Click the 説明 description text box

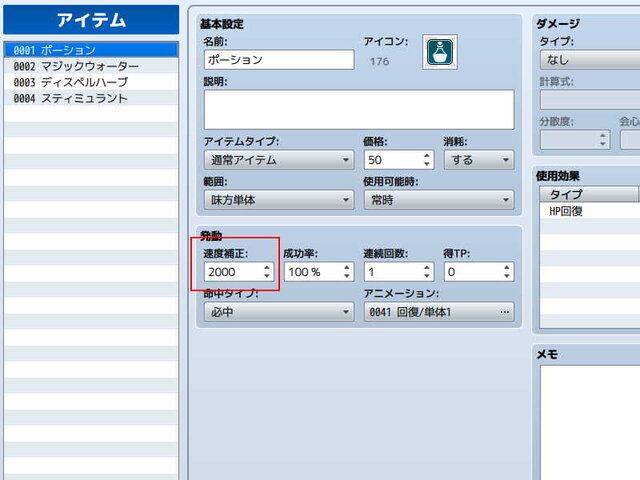[x=359, y=110]
